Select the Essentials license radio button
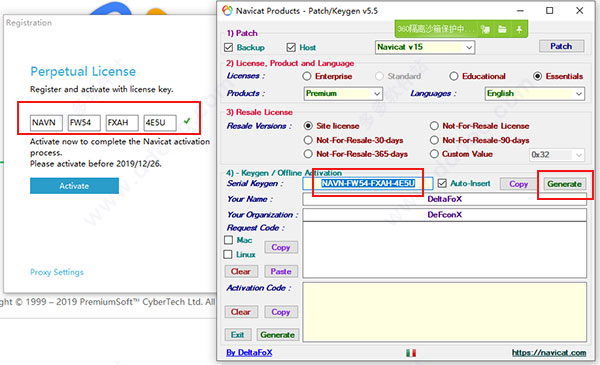600x365 pixels. [537, 76]
